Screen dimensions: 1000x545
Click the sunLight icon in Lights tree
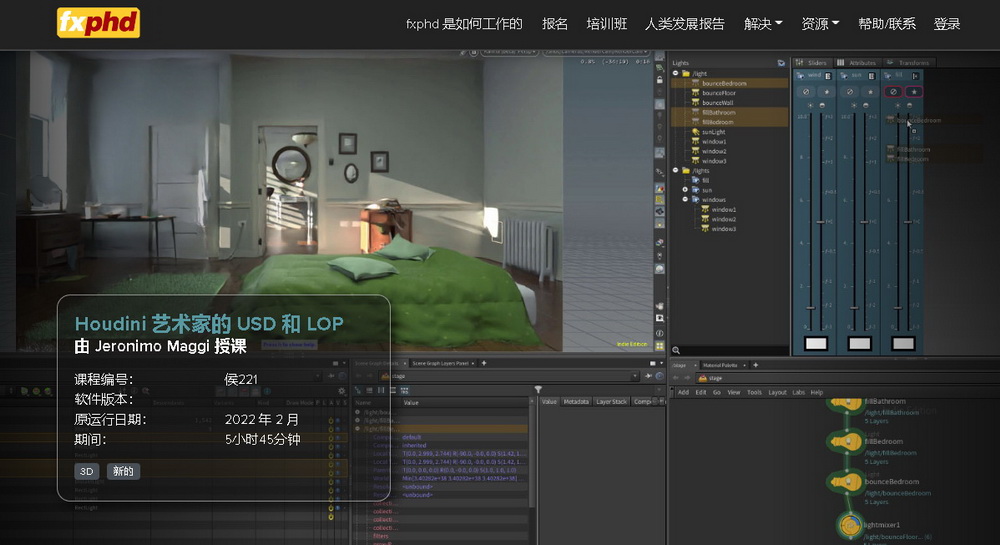coord(696,132)
